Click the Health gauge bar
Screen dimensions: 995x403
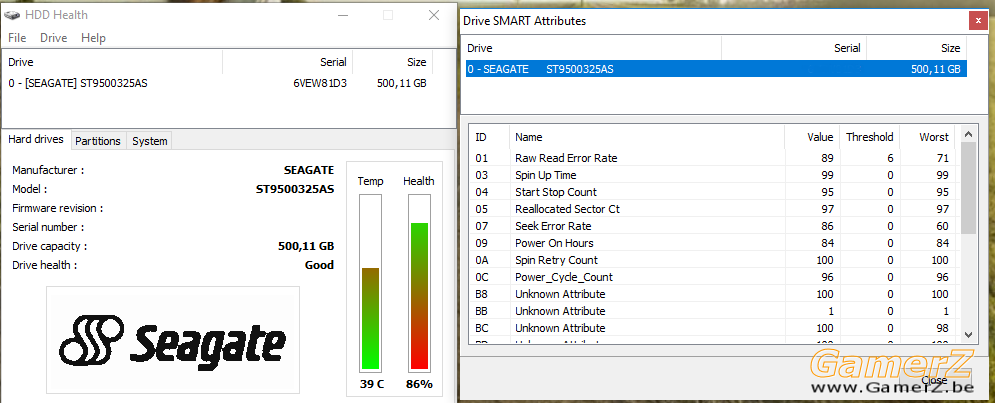click(419, 282)
